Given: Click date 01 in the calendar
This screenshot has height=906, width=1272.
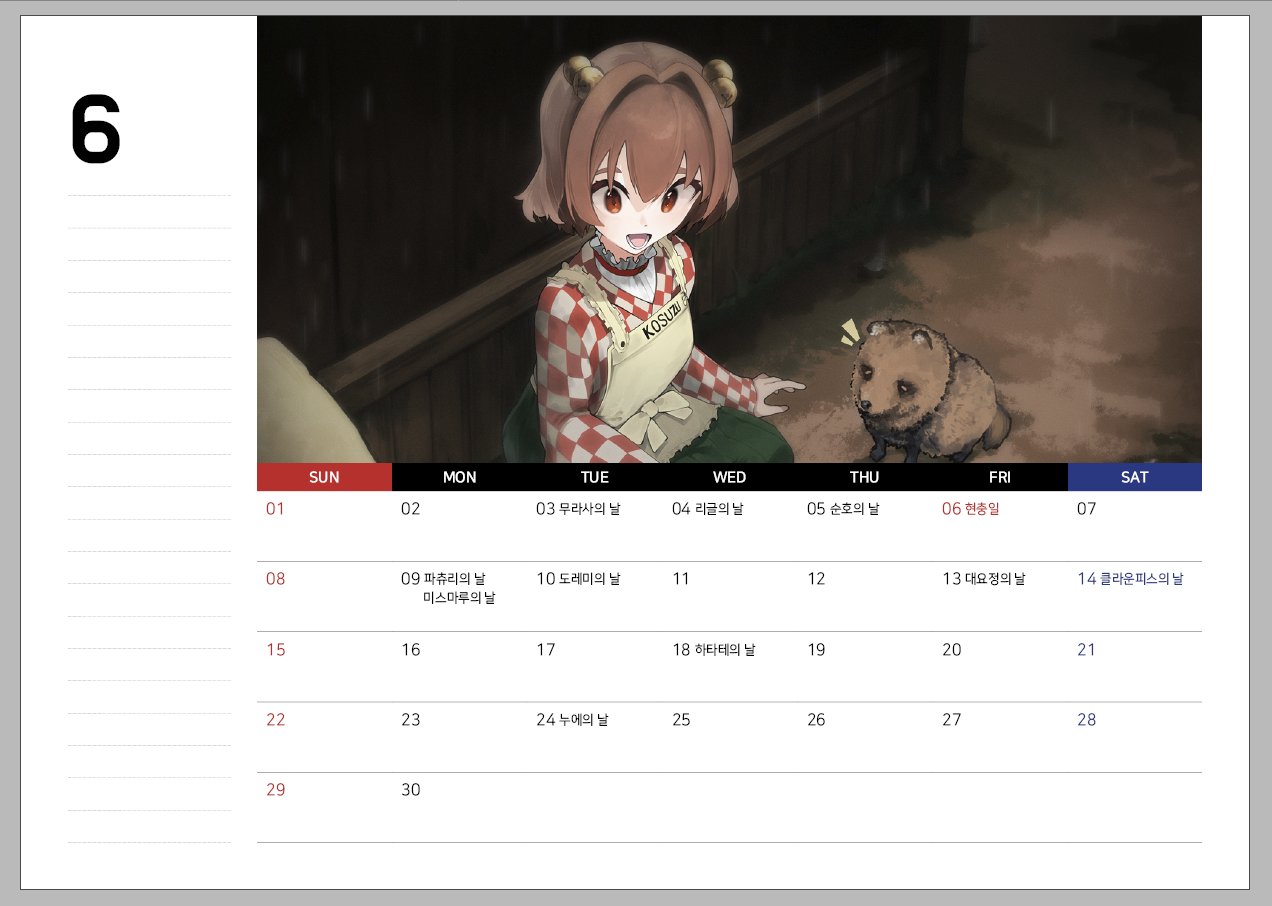Looking at the screenshot, I should pos(275,509).
